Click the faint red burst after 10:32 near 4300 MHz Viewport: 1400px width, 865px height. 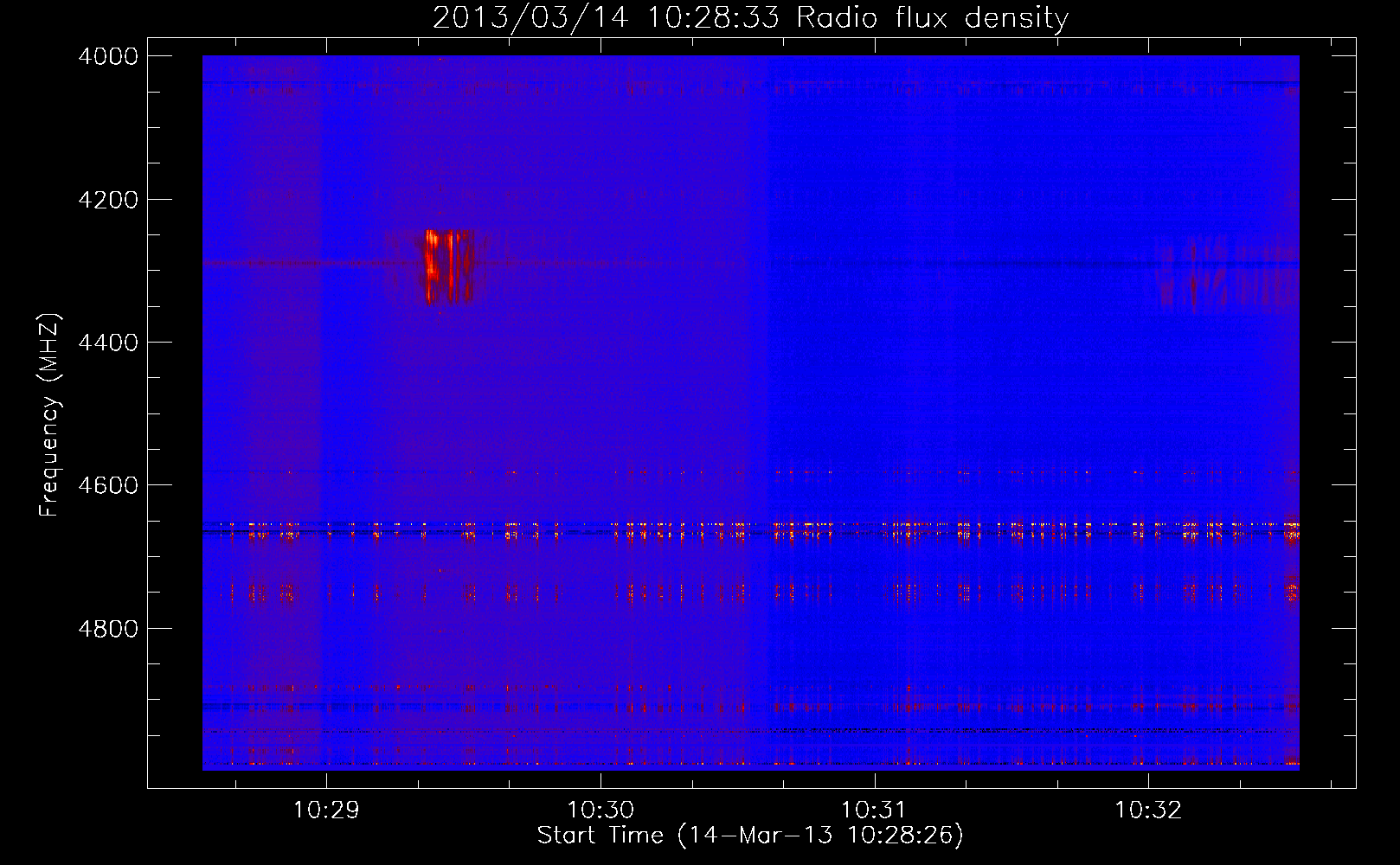(x=1224, y=272)
